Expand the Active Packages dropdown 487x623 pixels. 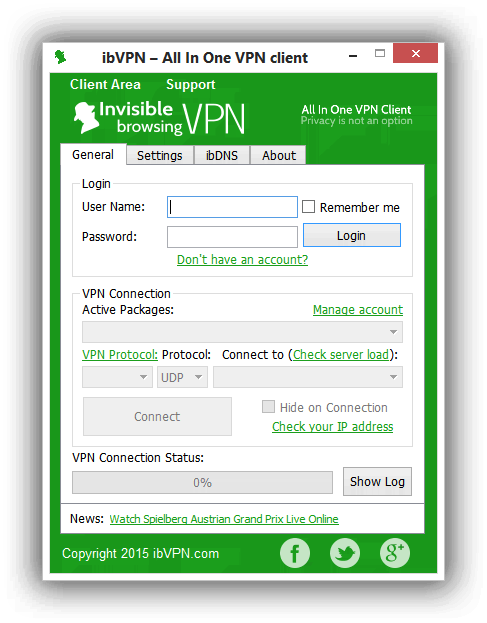coord(242,332)
